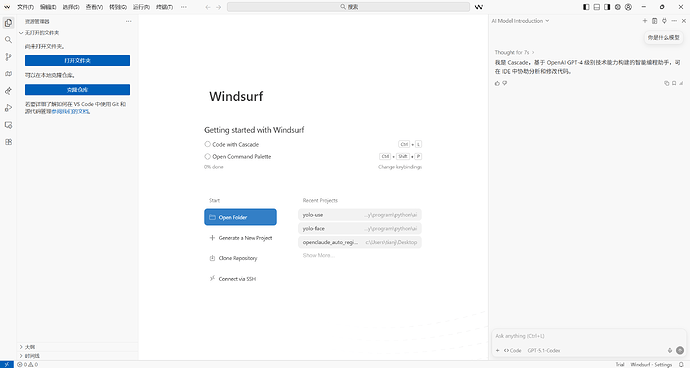Viewport: 690px width, 368px height.
Task: Click Connect via SSH
Action: [x=233, y=279]
